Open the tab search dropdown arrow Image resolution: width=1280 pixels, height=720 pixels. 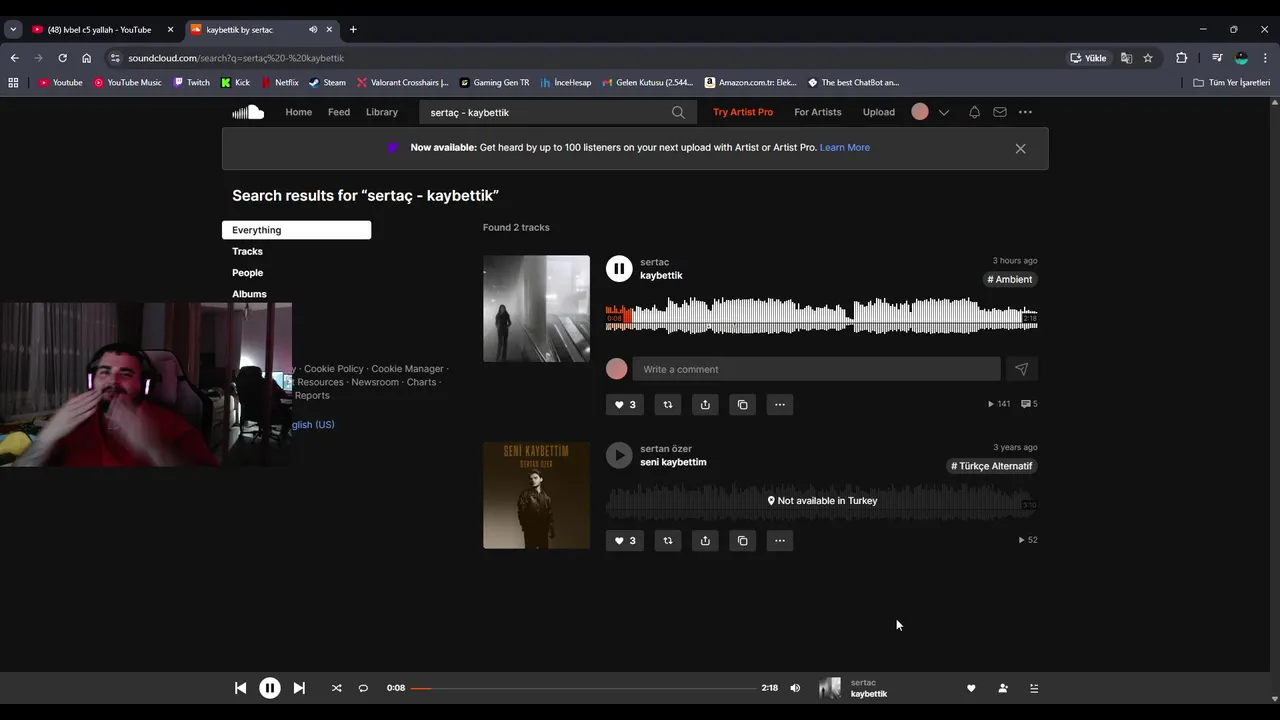tap(13, 30)
